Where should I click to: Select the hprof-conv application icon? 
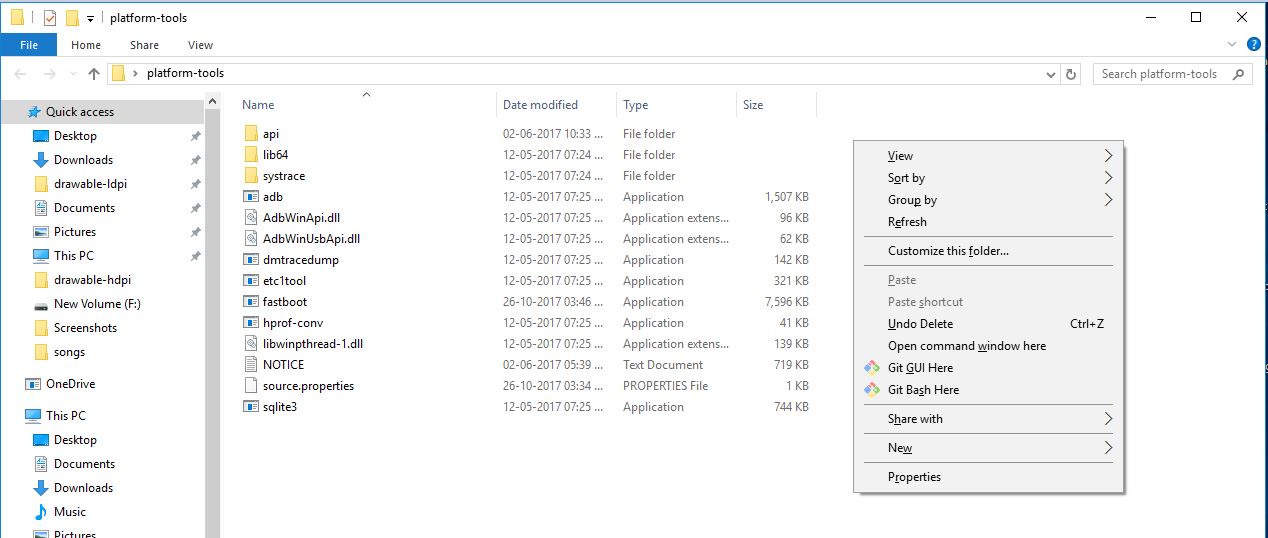click(x=251, y=323)
